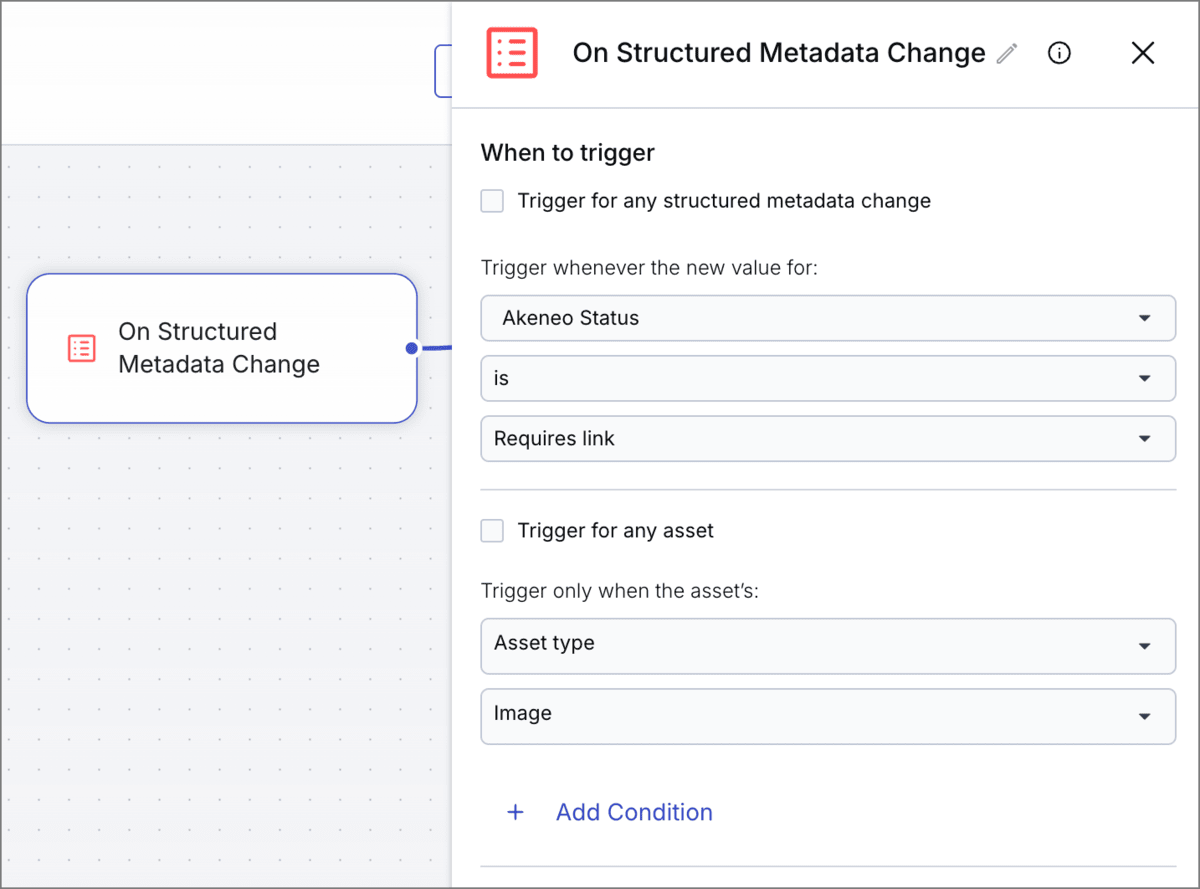Select the On Structured Metadata Change node
The height and width of the screenshot is (889, 1200).
[222, 348]
